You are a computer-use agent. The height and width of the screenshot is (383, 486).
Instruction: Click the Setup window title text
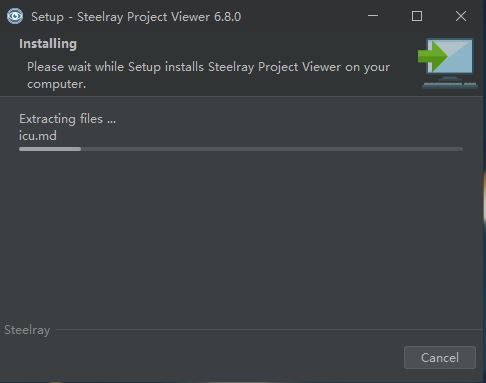(136, 17)
